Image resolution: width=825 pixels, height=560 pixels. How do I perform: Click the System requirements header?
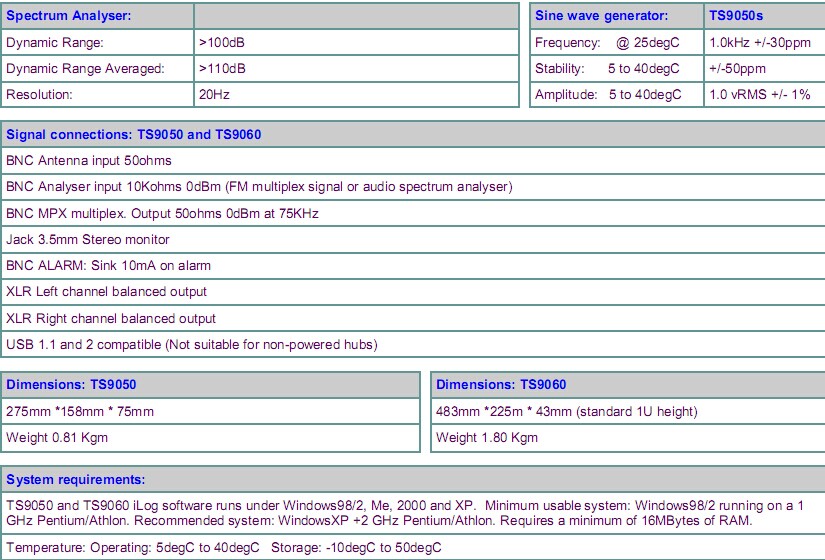(x=76, y=479)
